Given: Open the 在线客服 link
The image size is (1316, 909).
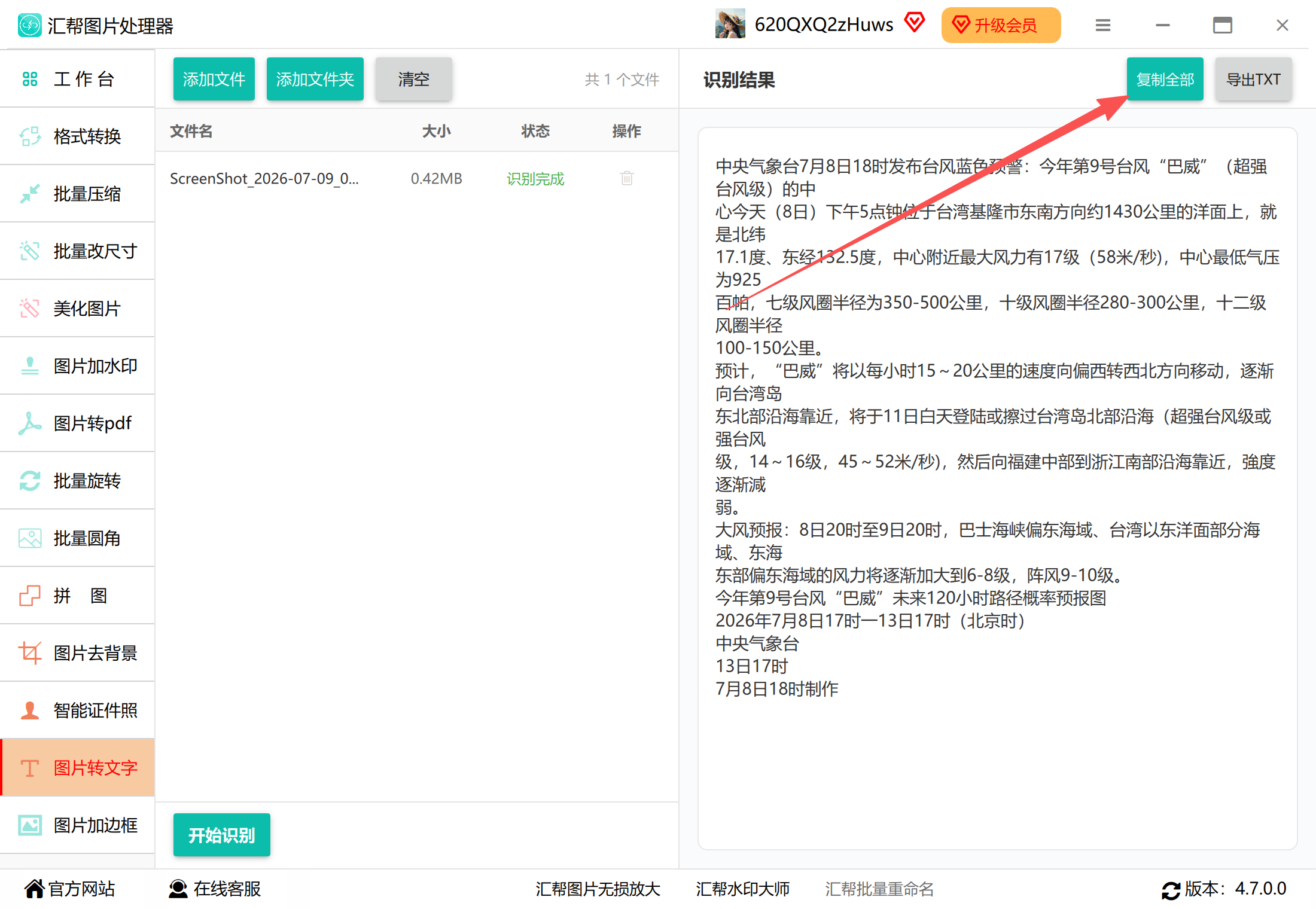Looking at the screenshot, I should tap(215, 889).
